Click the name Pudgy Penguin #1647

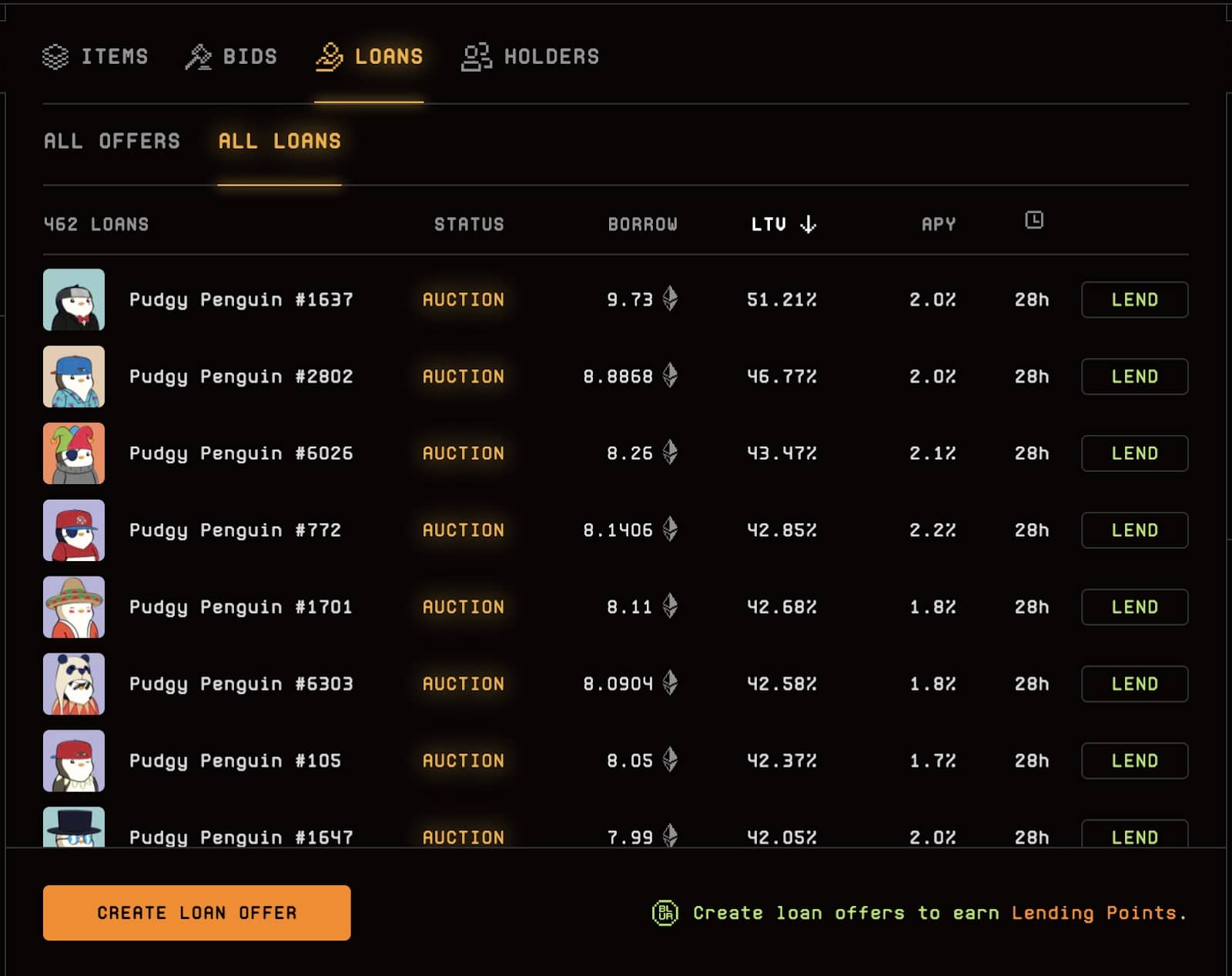(x=241, y=837)
